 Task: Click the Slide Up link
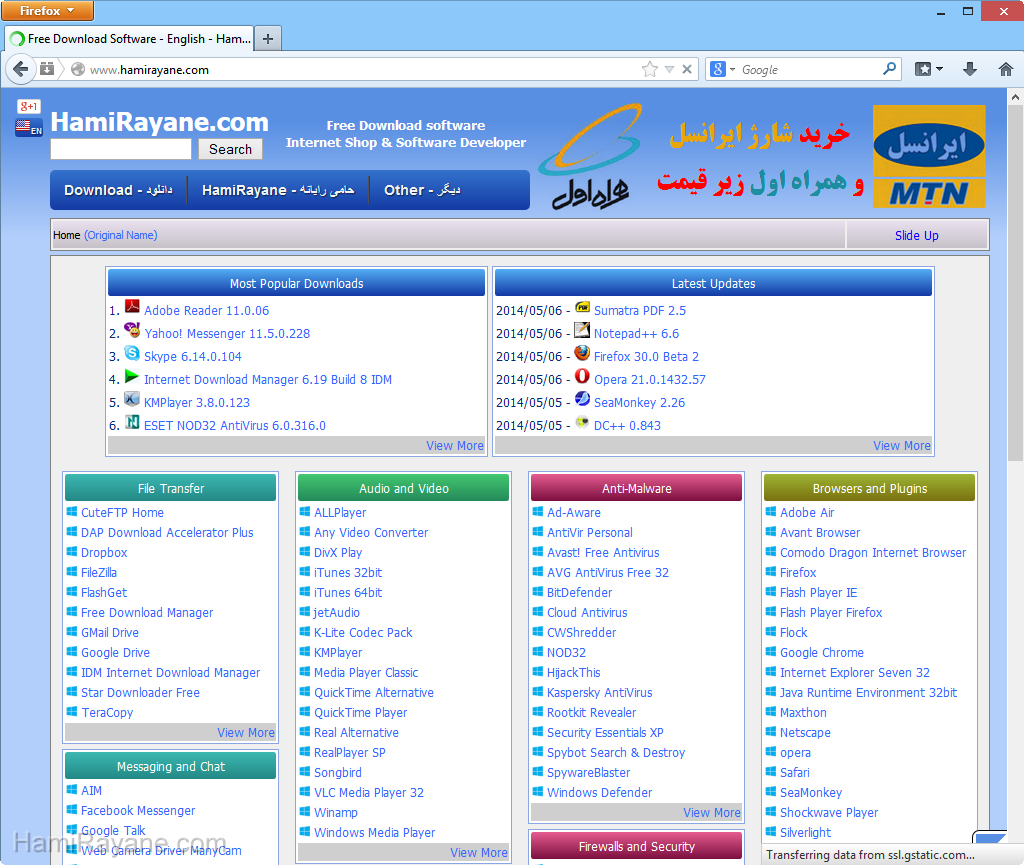coord(916,235)
